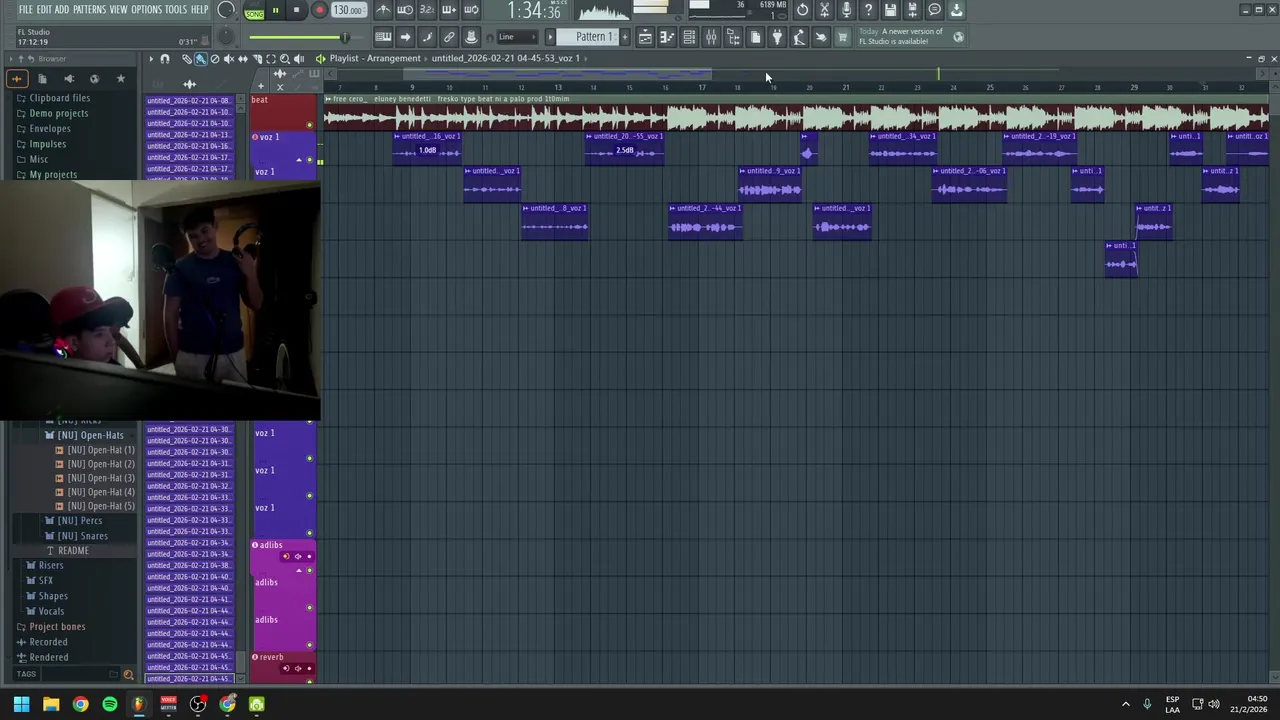
Task: Toggle the overdub blend recording icon
Action: point(449,10)
